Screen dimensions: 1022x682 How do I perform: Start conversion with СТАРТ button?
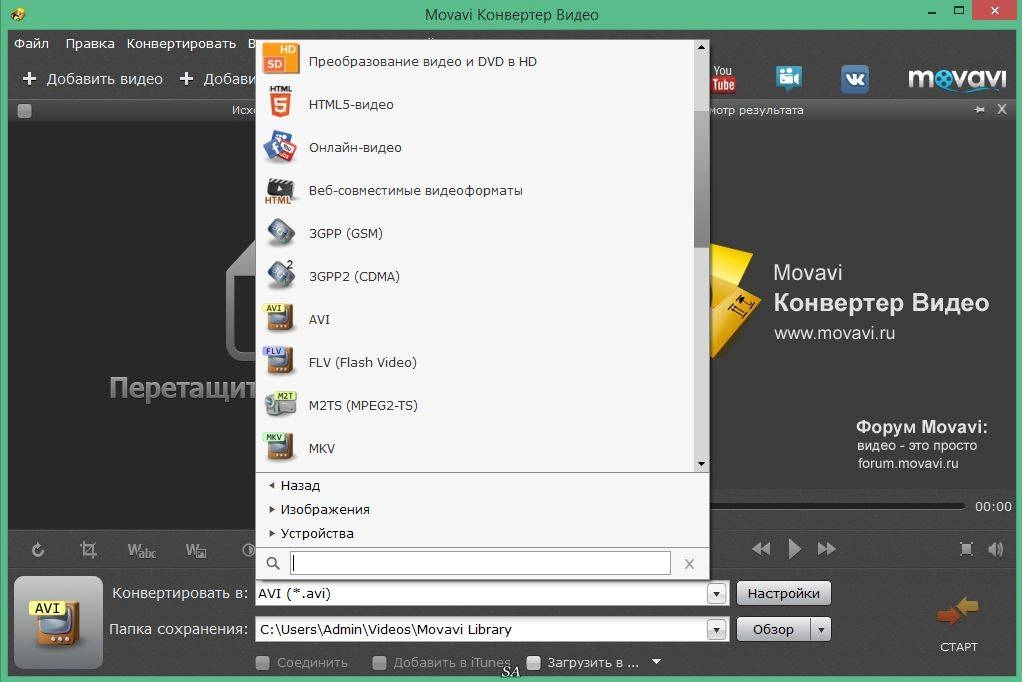(958, 625)
